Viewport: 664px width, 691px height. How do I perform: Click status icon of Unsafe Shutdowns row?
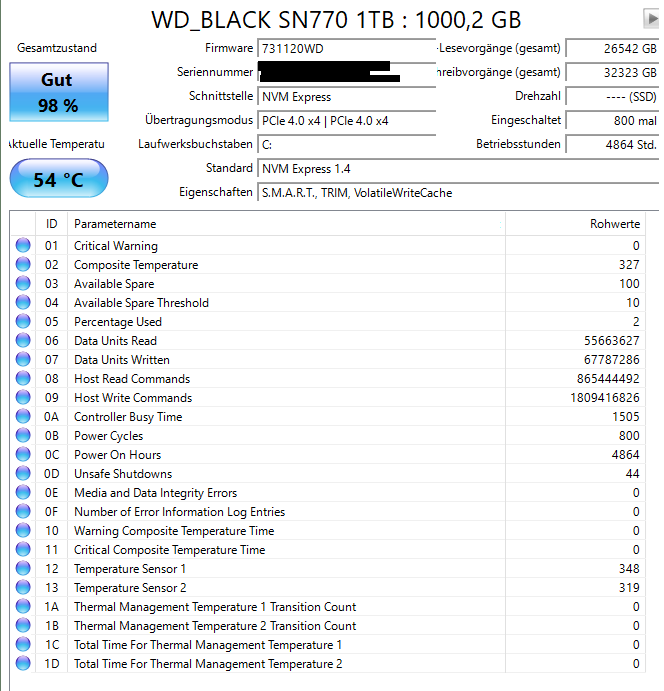(x=23, y=473)
